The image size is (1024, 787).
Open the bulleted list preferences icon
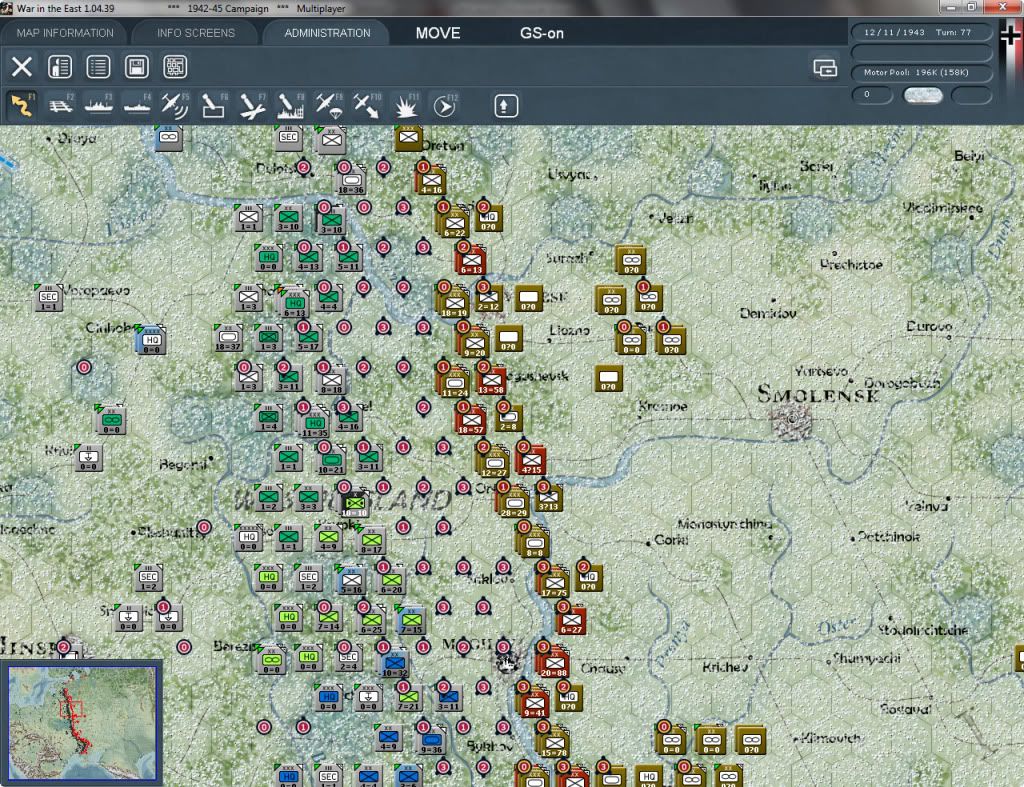tap(99, 67)
